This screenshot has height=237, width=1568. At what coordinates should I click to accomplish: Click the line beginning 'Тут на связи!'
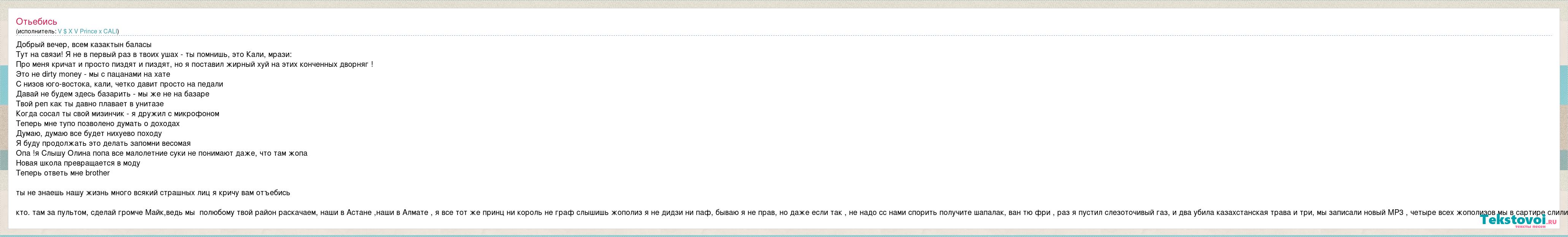(154, 54)
